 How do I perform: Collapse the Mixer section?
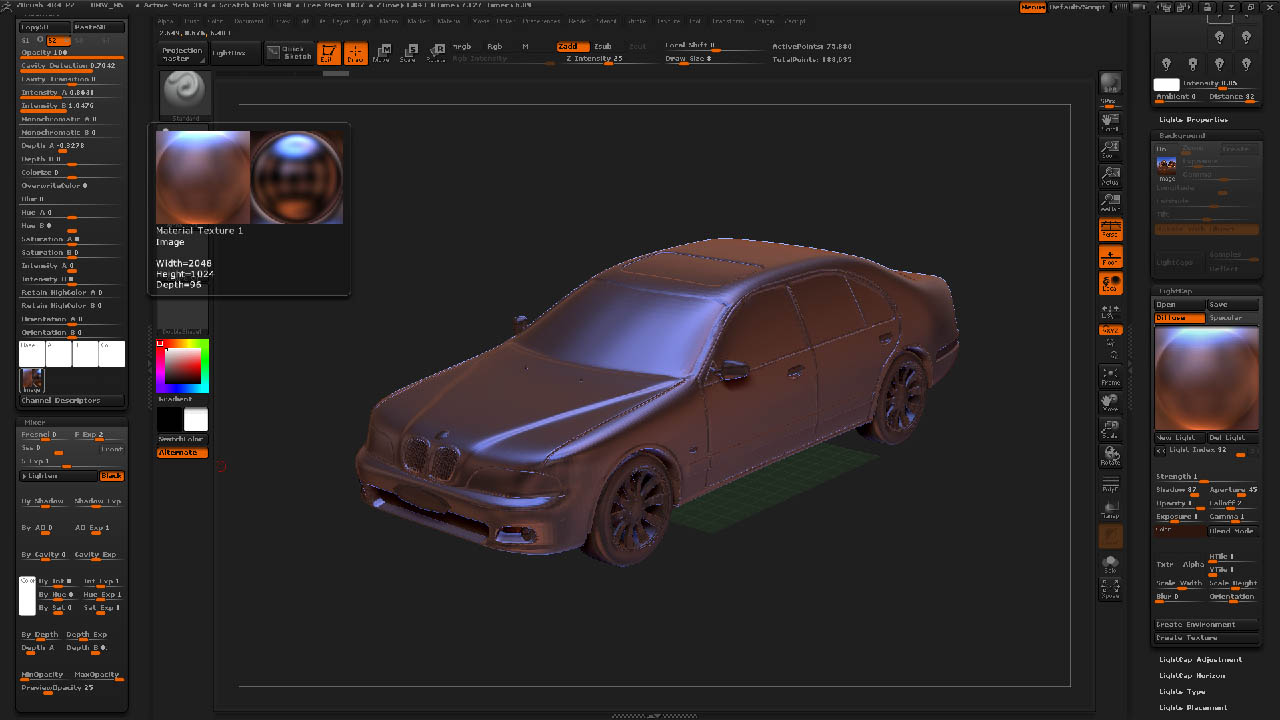35,422
